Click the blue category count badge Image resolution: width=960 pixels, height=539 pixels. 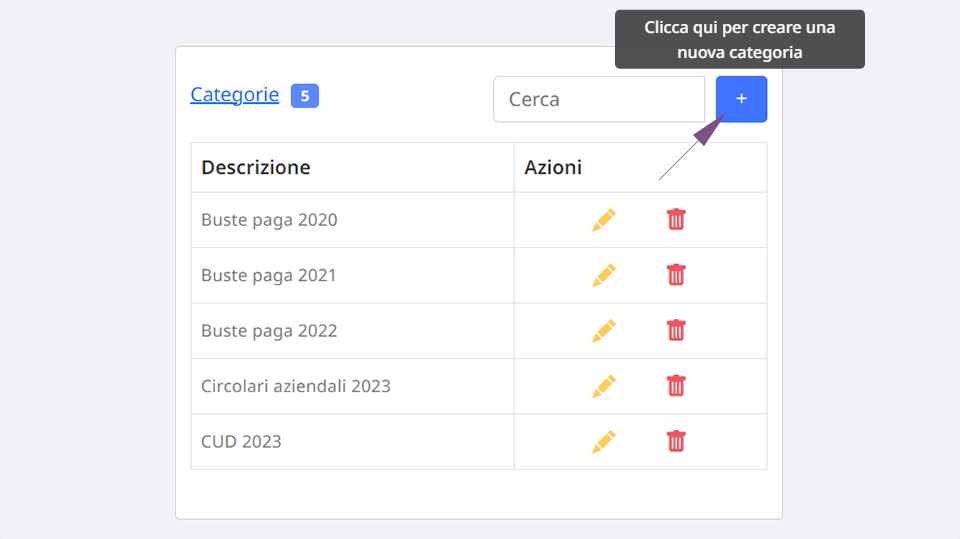(x=305, y=96)
